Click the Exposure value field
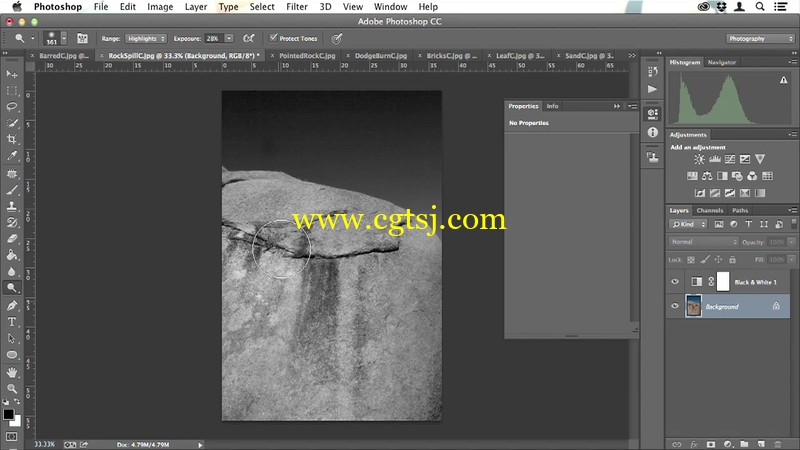 pos(213,38)
